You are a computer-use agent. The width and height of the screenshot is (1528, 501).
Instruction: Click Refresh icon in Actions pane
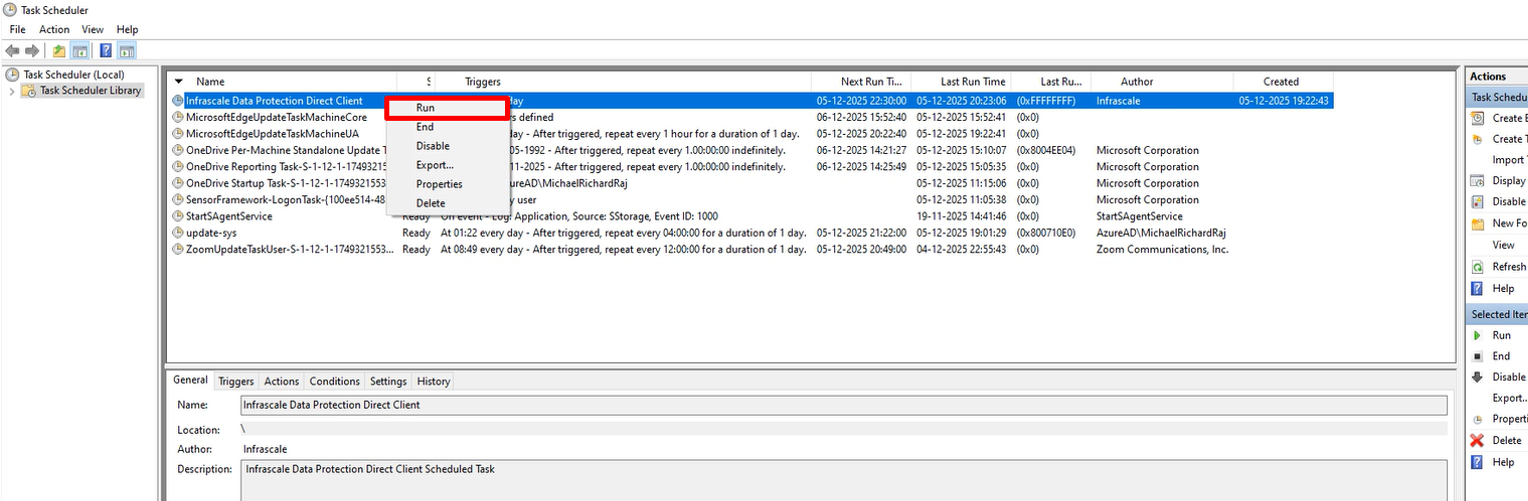1477,267
